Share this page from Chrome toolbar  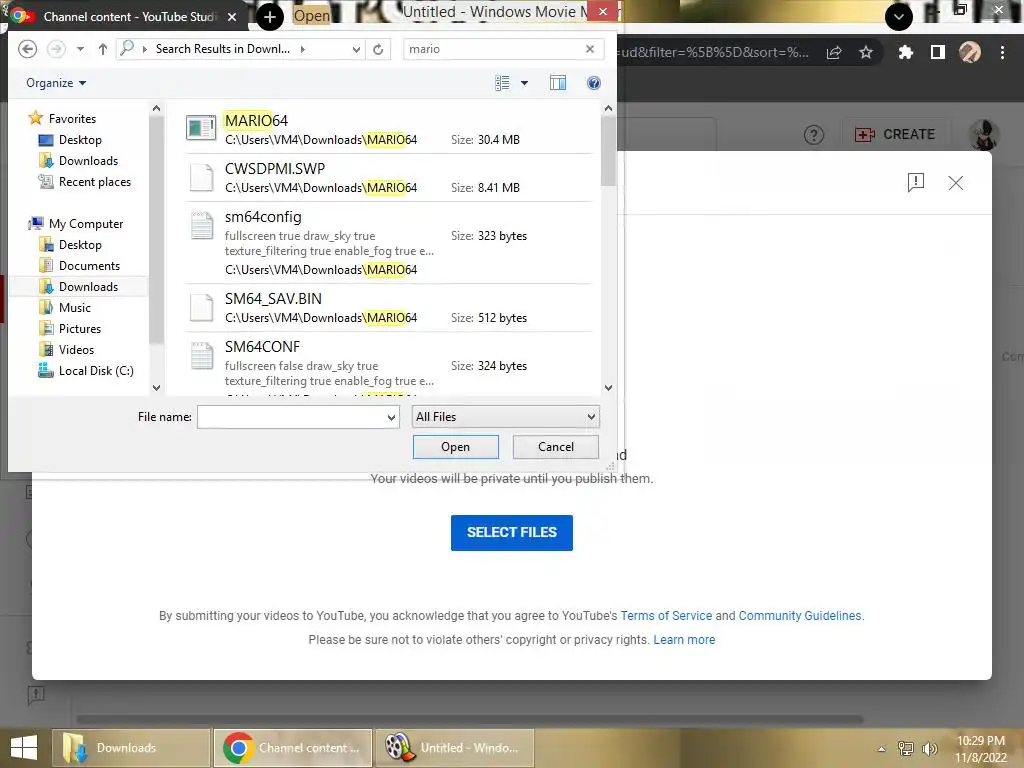click(x=834, y=52)
